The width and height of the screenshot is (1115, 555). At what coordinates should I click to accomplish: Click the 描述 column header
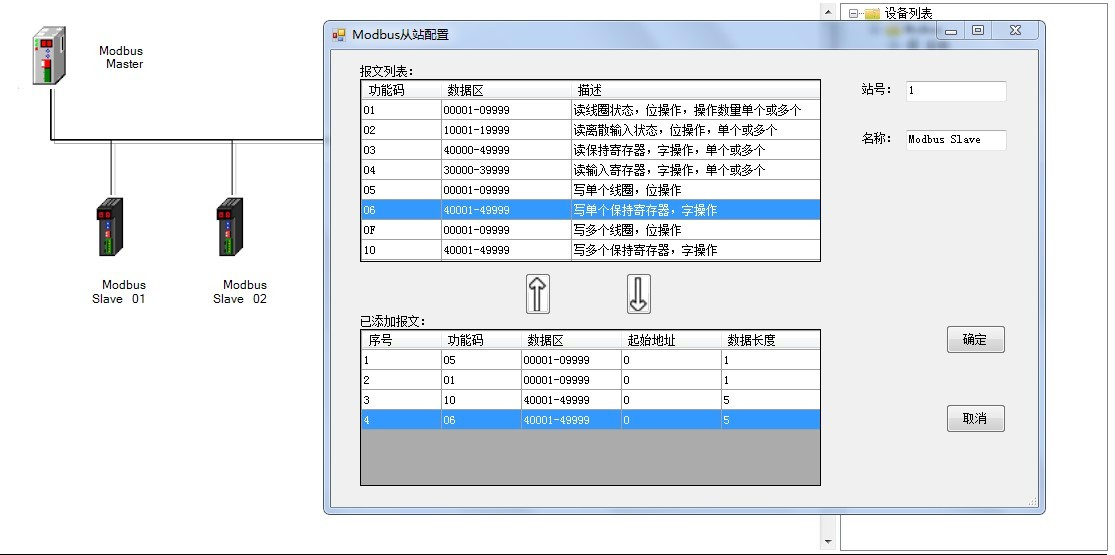[696, 90]
